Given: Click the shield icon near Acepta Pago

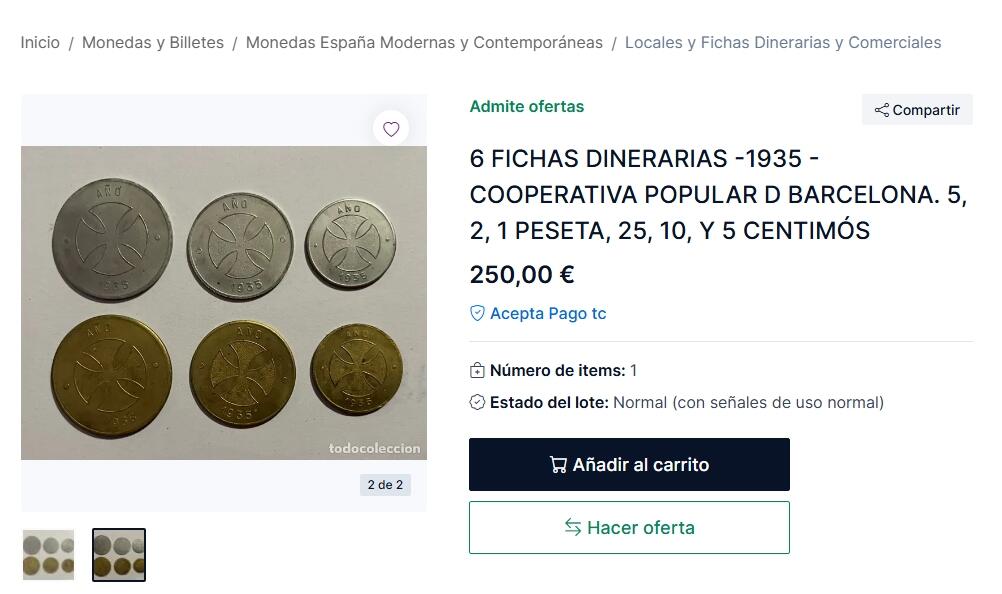Looking at the screenshot, I should 477,313.
